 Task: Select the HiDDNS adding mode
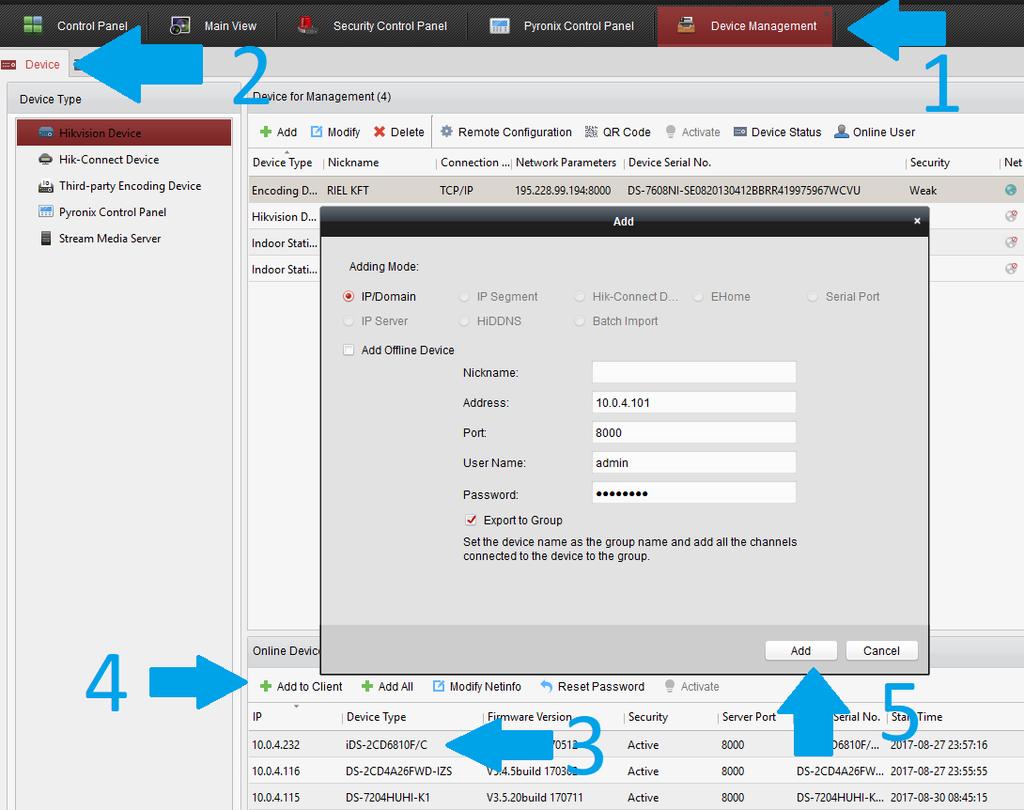[x=490, y=321]
